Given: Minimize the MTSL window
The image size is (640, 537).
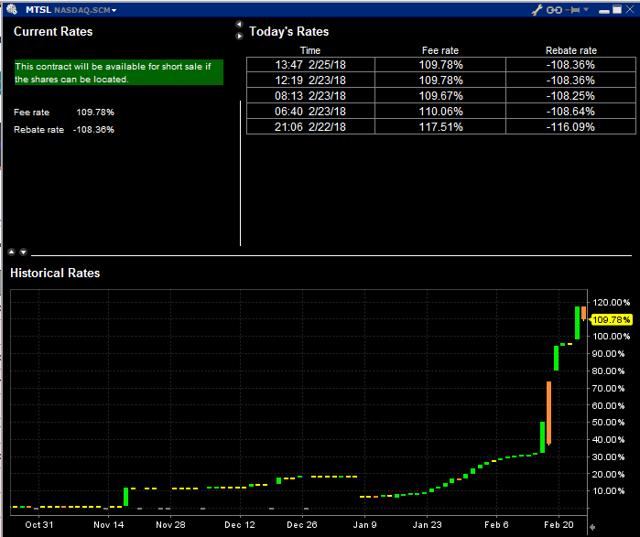Looking at the screenshot, I should point(604,10).
